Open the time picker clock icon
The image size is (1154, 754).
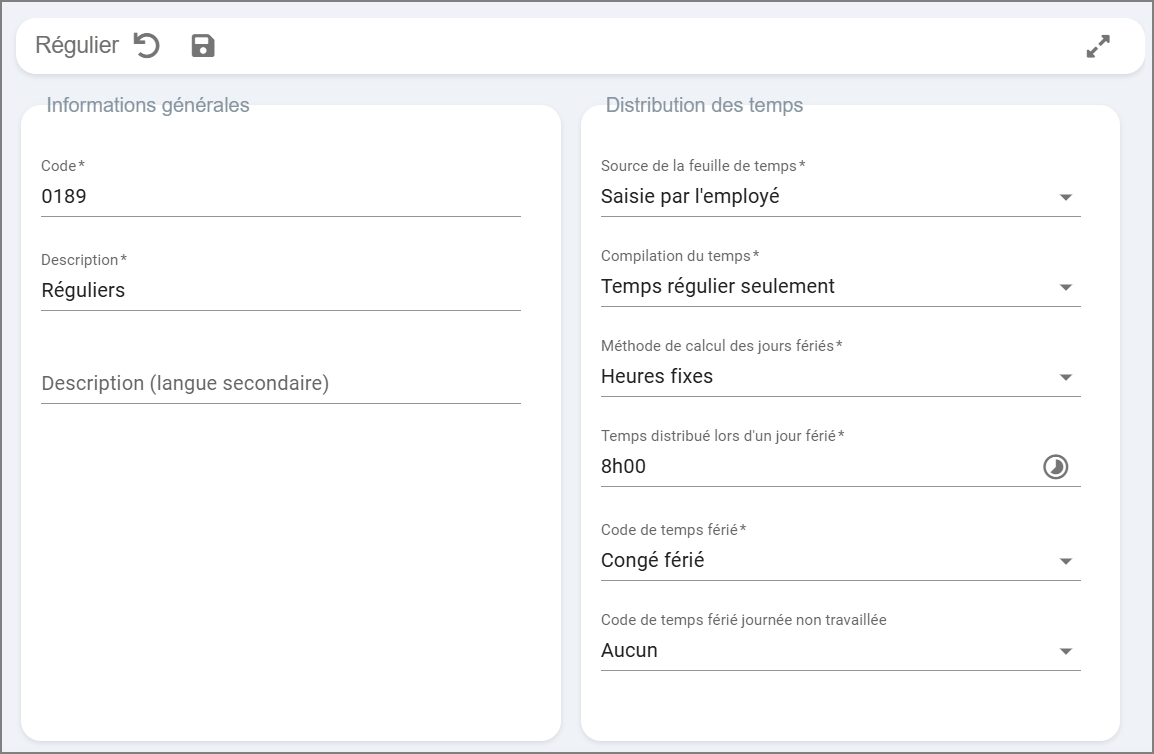point(1055,467)
